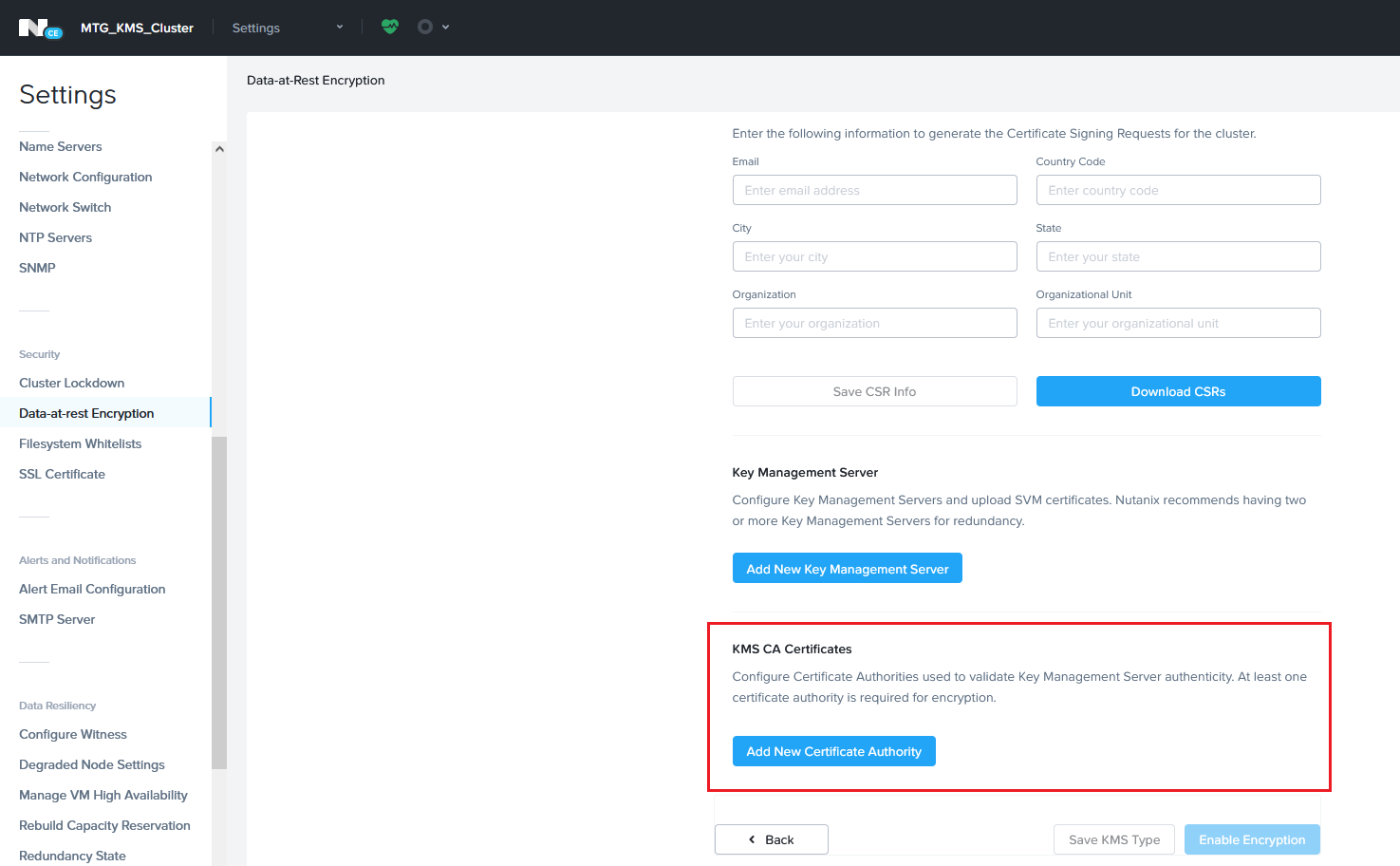
Task: Expand the dropdown arrow beside tasks circle
Action: coord(446,28)
